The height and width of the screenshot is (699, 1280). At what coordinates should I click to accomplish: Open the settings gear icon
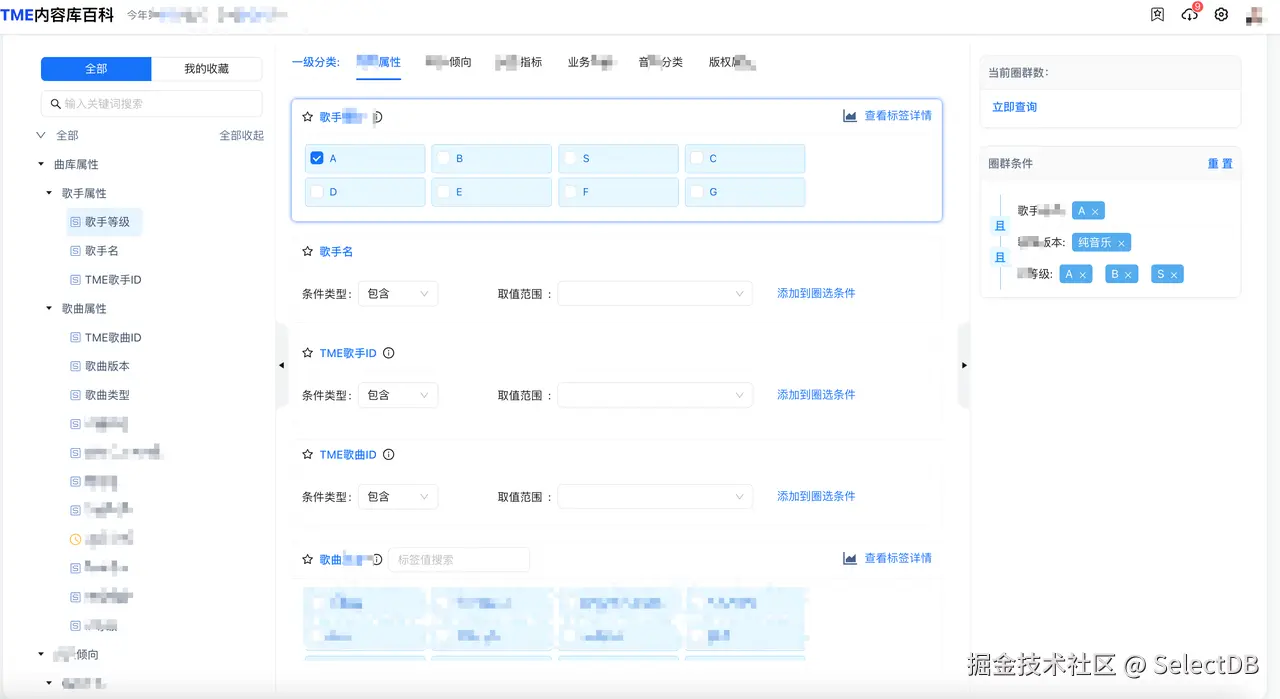point(1221,15)
